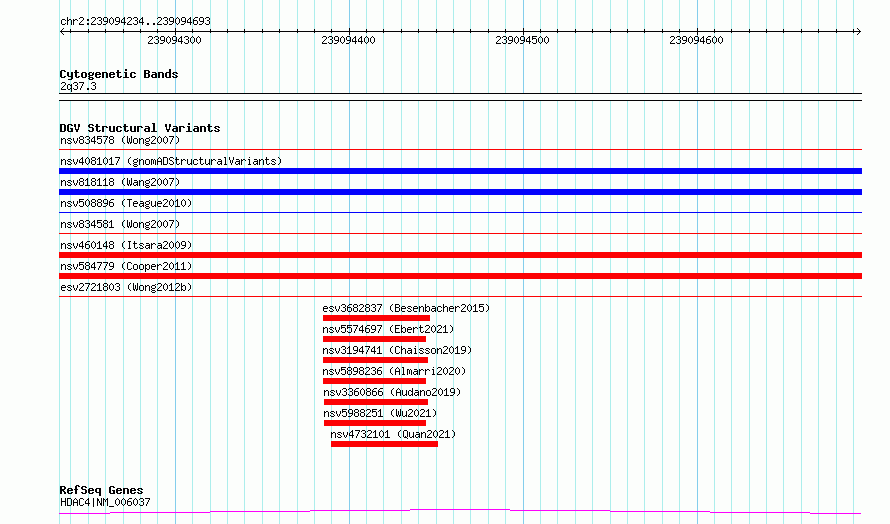This screenshot has width=890, height=524.
Task: Click the nsv834578 (Wong2007) variant label
Action: tap(120, 140)
